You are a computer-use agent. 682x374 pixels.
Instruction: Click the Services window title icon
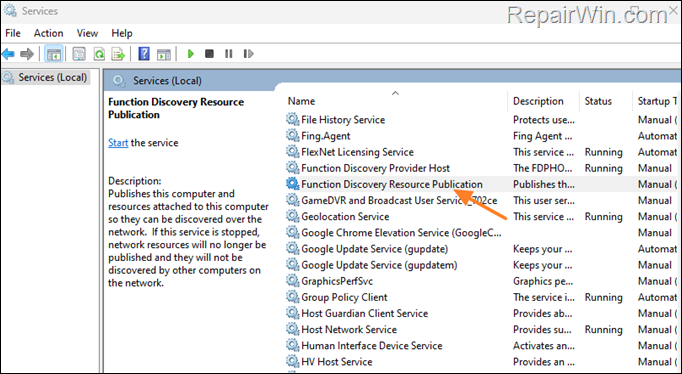10,10
